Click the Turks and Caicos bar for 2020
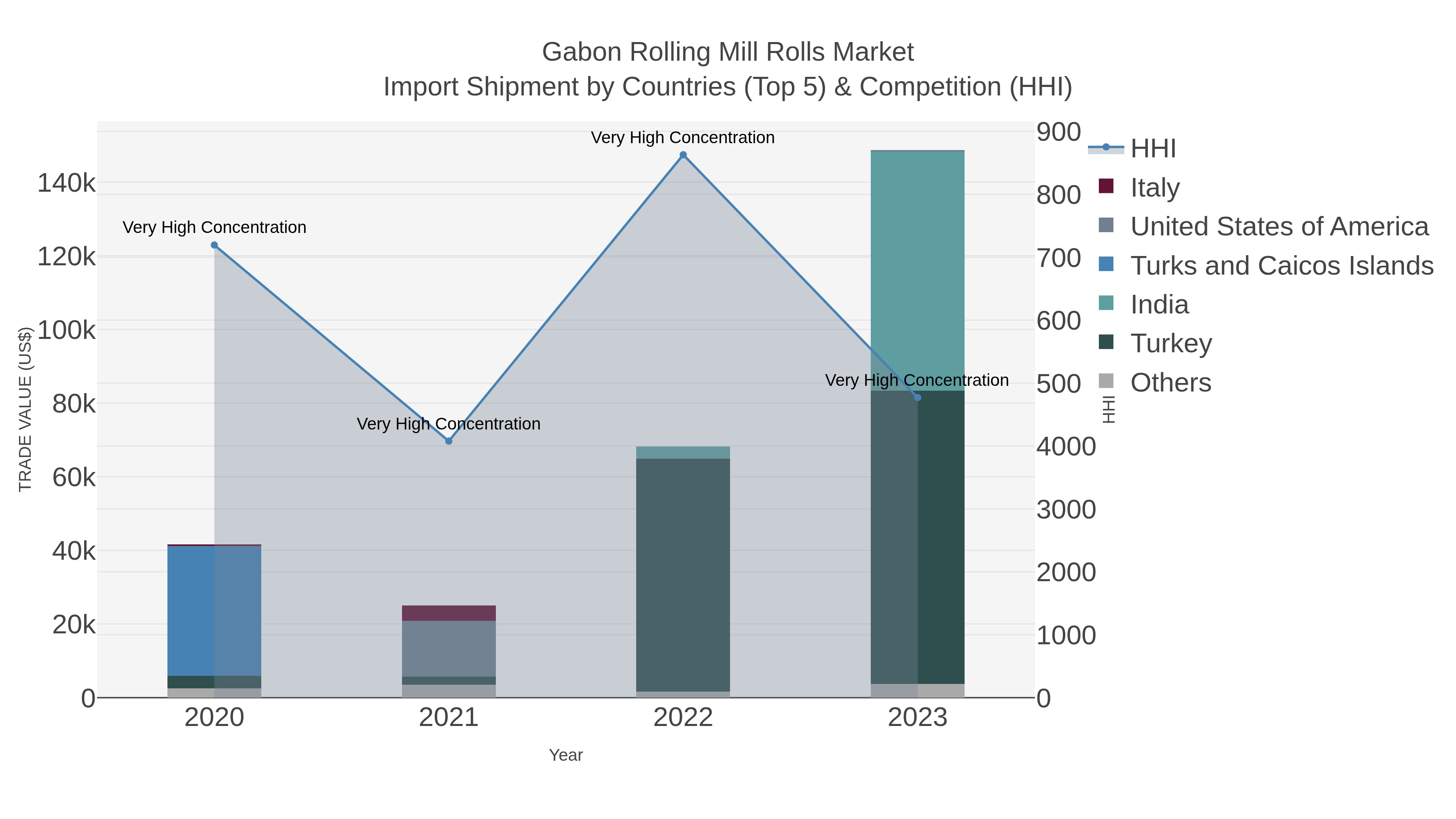This screenshot has height=819, width=1456. [x=214, y=611]
